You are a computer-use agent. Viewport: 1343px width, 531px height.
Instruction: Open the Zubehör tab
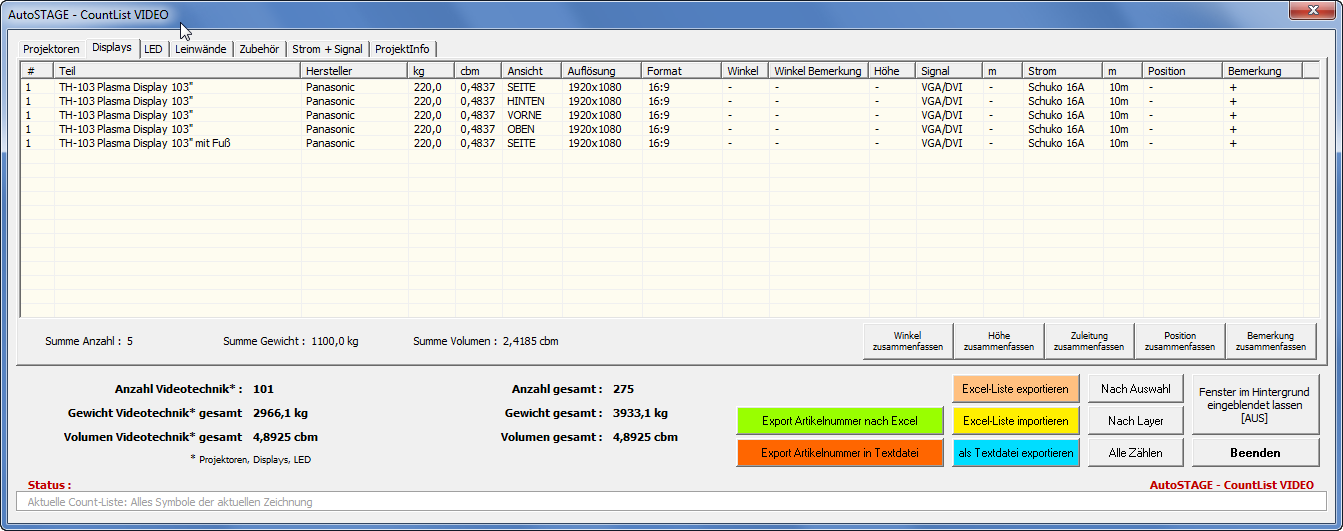click(260, 49)
